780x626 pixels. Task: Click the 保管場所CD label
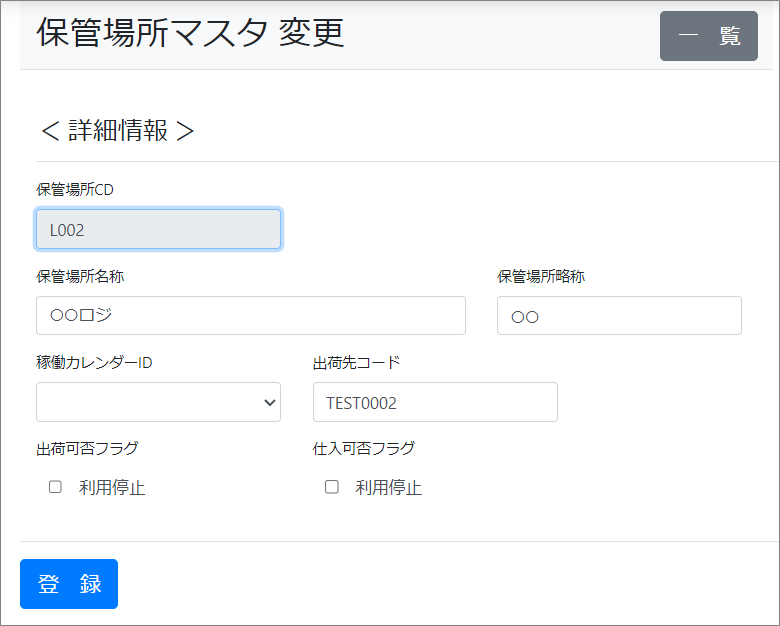click(81, 189)
